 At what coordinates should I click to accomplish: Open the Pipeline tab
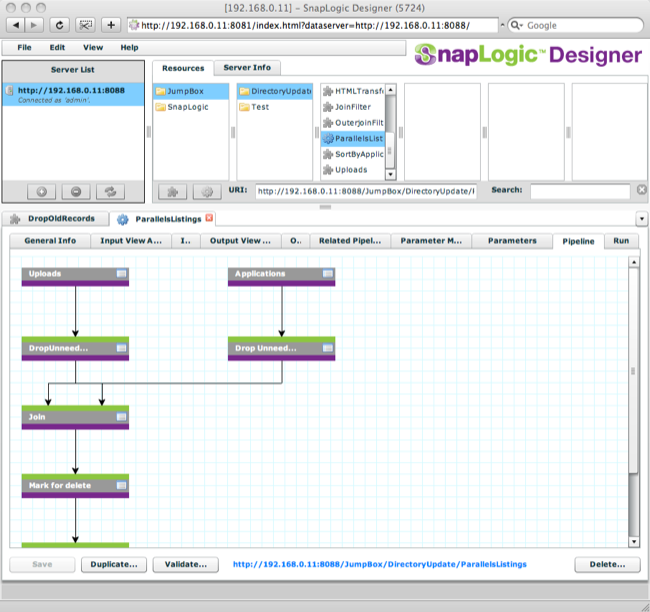tap(578, 241)
